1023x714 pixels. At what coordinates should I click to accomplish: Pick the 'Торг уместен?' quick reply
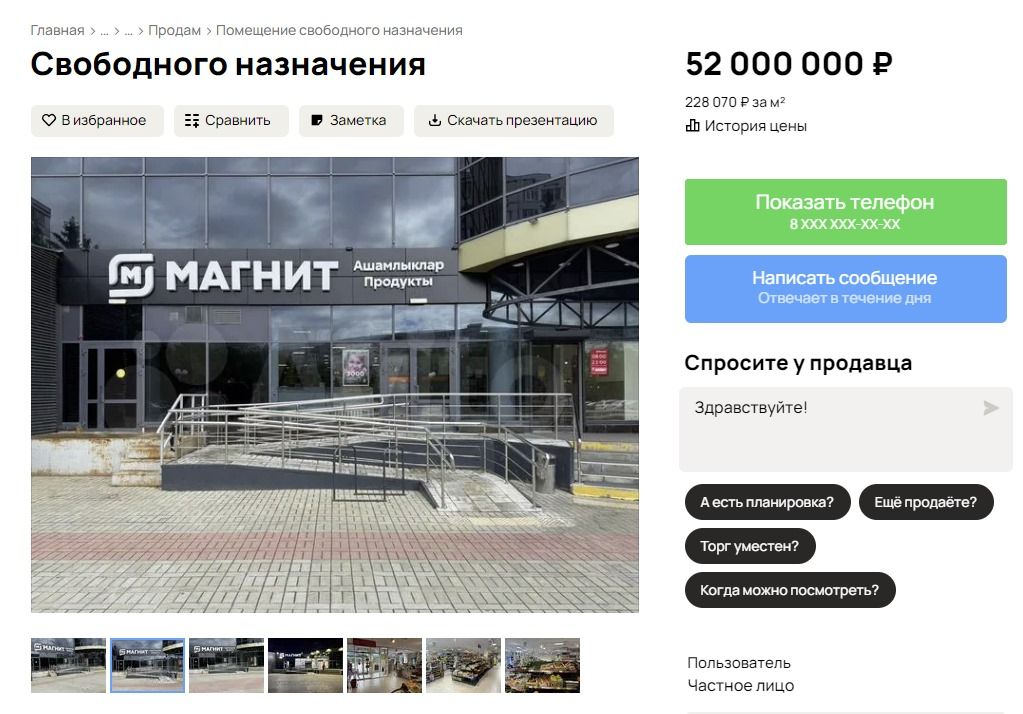point(750,546)
